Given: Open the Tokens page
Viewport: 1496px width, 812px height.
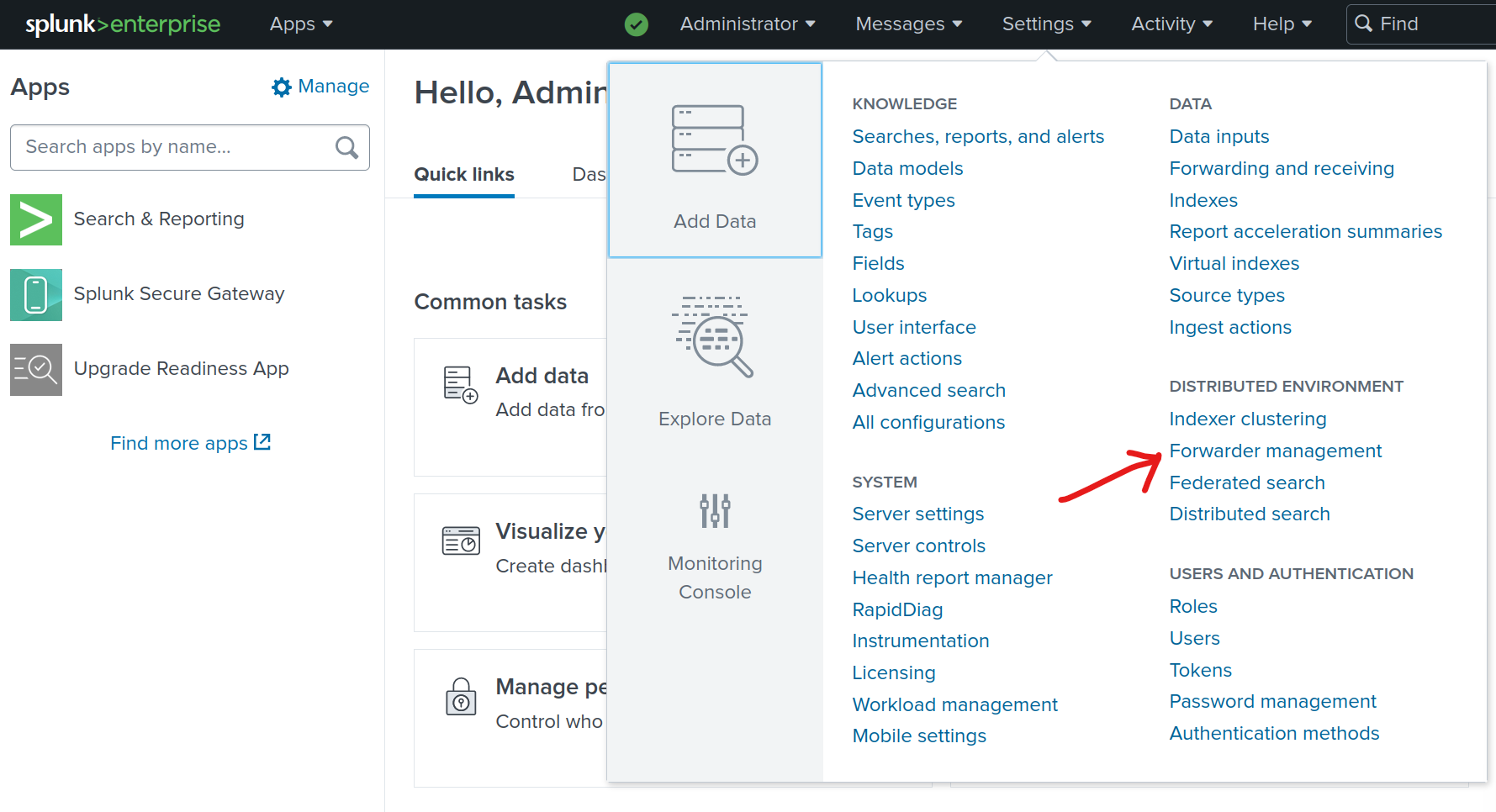Looking at the screenshot, I should [x=1200, y=671].
